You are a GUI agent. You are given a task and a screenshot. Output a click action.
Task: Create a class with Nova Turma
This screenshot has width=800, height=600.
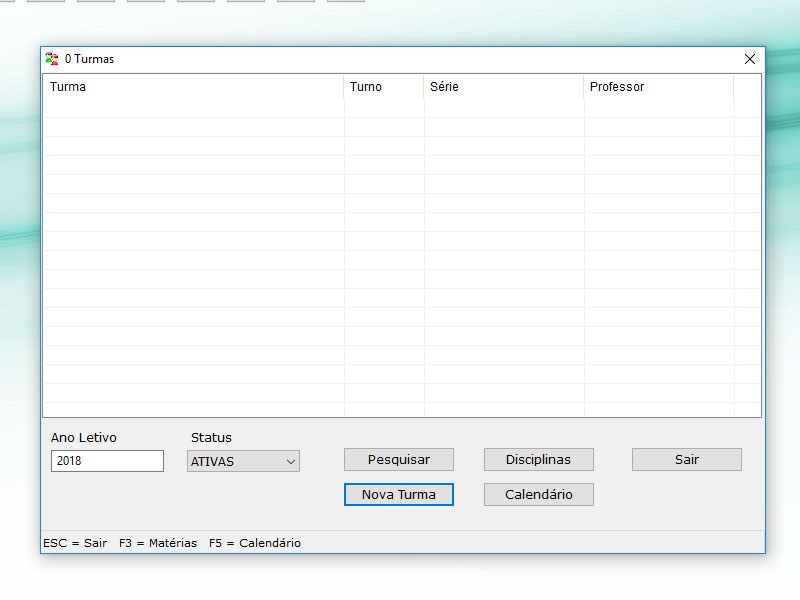398,495
